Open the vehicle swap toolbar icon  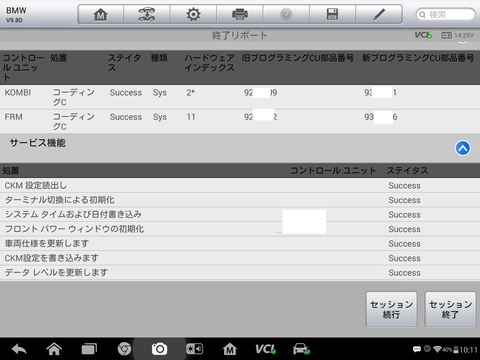pyautogui.click(x=147, y=14)
